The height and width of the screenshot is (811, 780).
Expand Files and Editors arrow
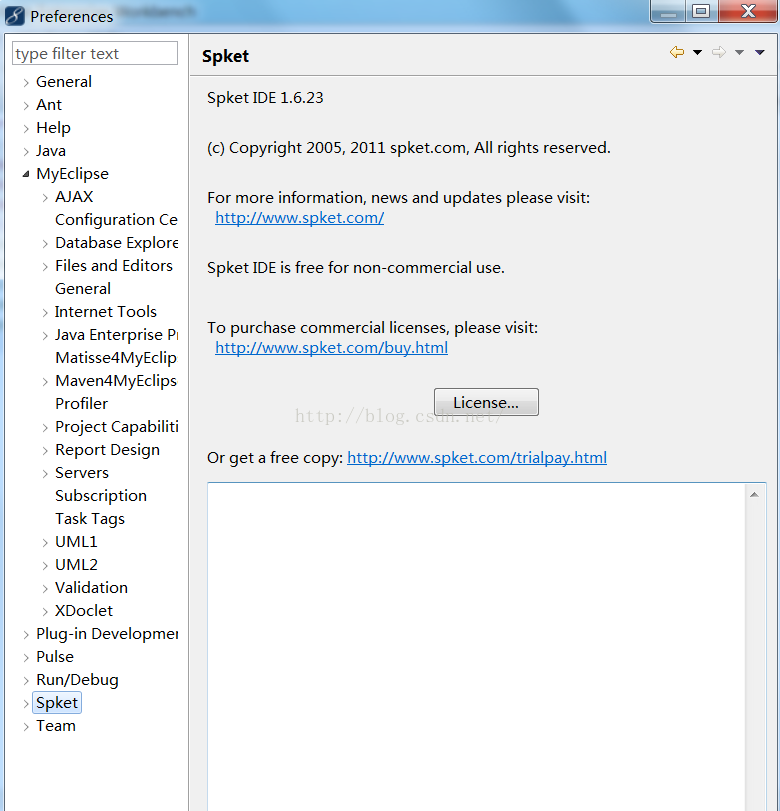tap(45, 266)
